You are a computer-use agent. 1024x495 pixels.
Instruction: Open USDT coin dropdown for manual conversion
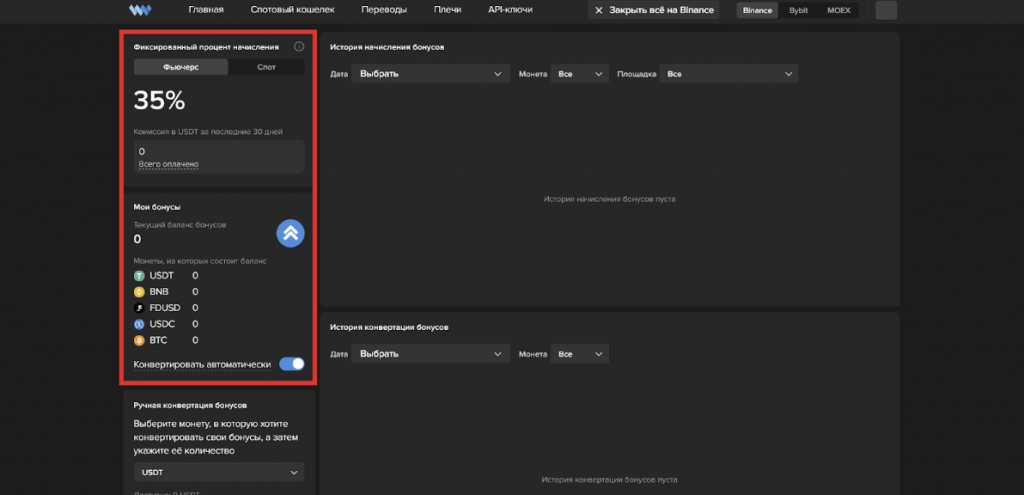pyautogui.click(x=219, y=472)
